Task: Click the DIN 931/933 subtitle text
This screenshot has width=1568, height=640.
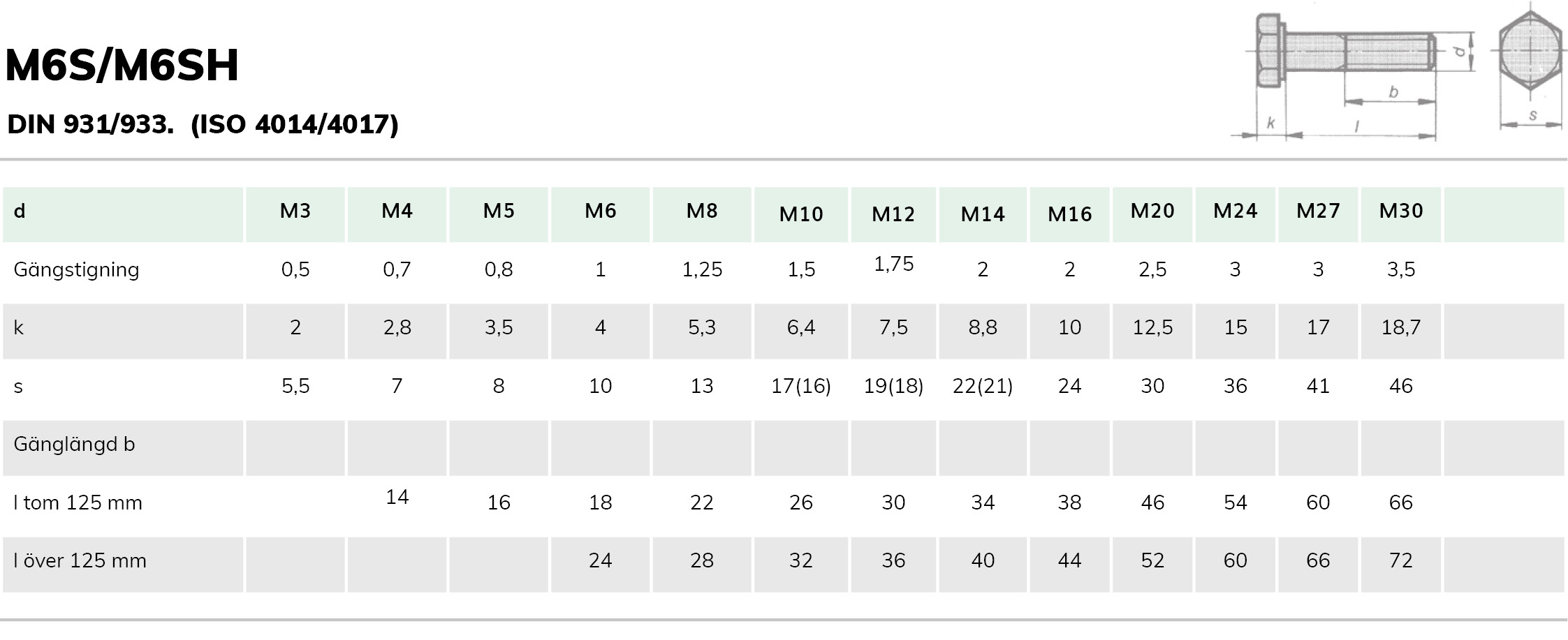Action: tap(203, 124)
